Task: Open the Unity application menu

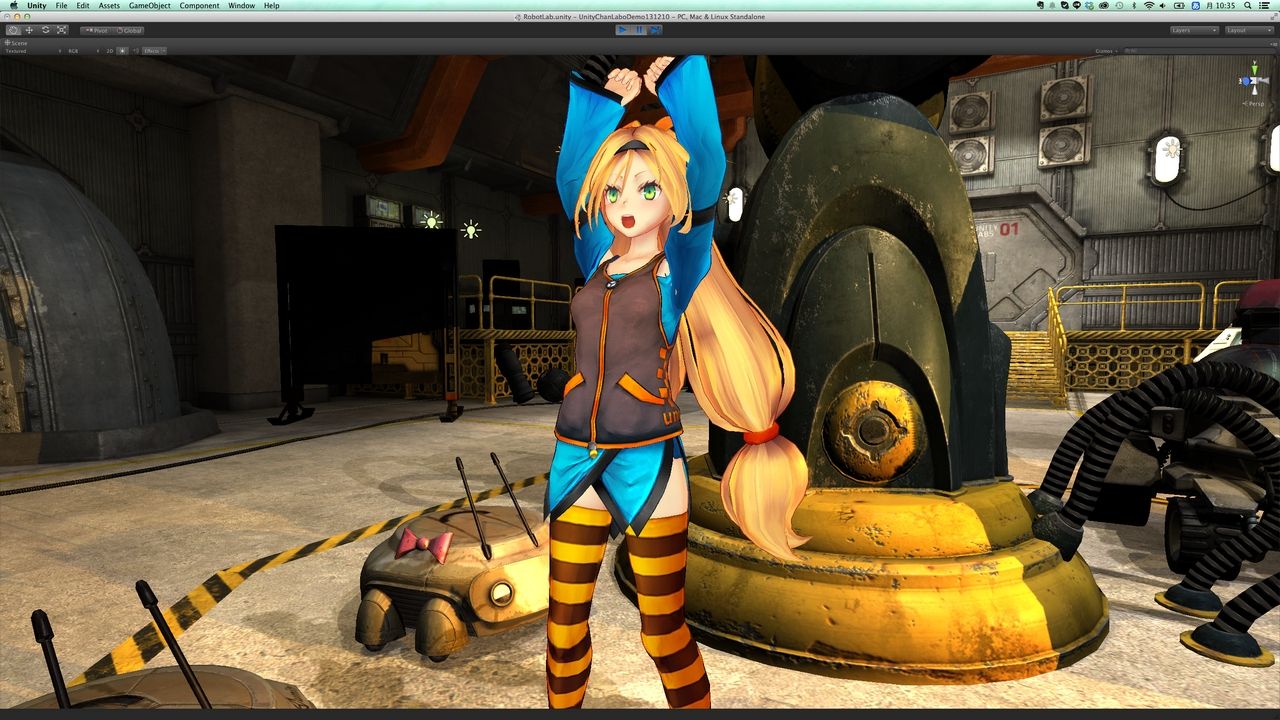Action: 38,6
